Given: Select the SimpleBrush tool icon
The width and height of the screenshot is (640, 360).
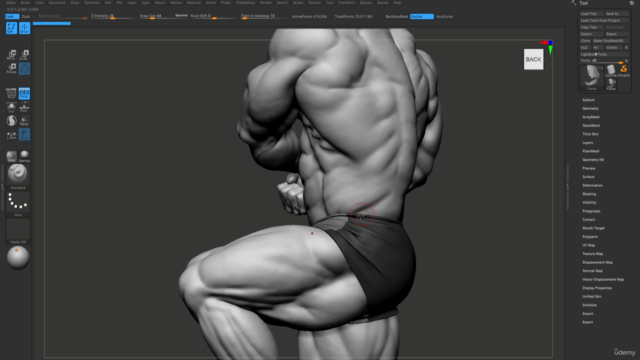Looking at the screenshot, I should [624, 71].
